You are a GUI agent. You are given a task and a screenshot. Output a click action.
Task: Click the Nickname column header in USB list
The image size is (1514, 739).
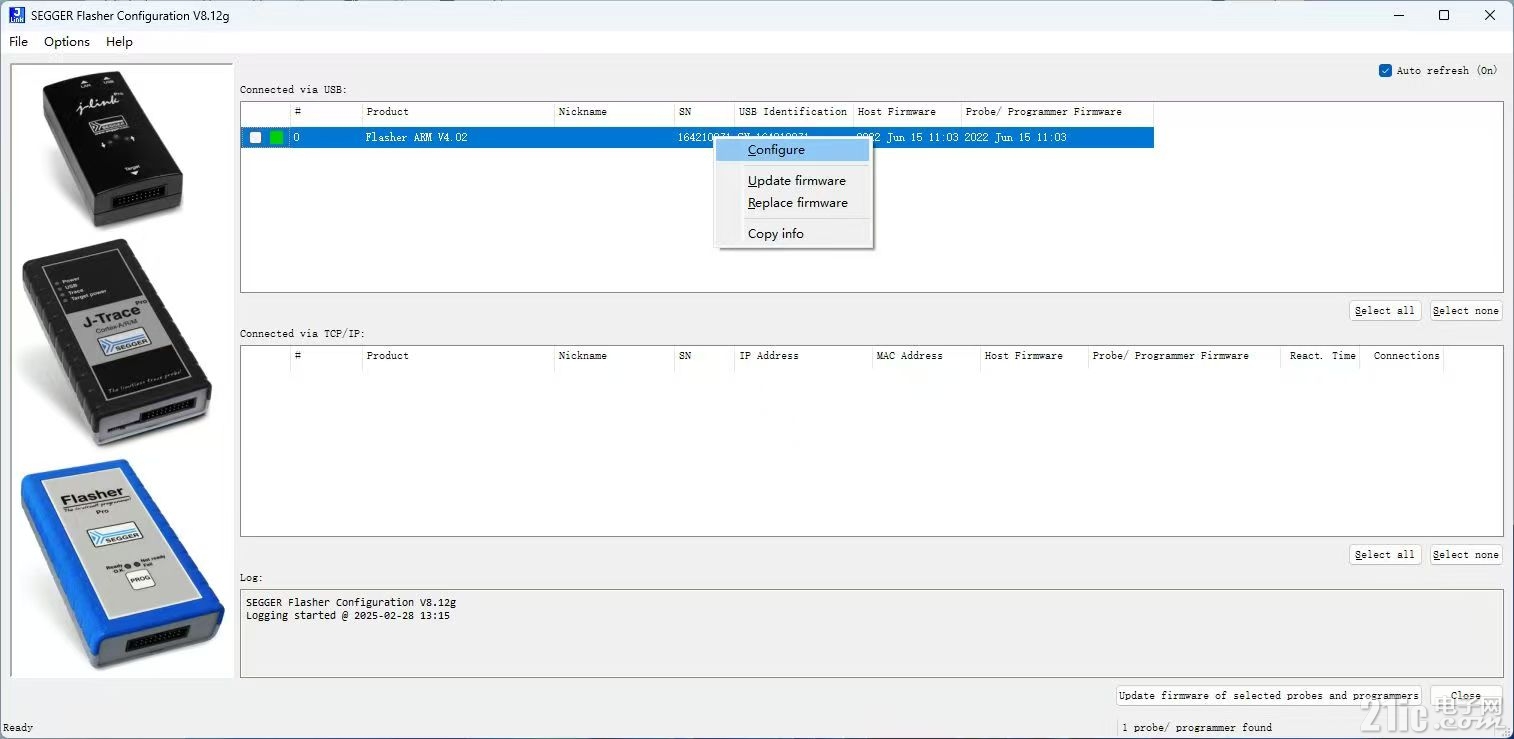pyautogui.click(x=614, y=112)
